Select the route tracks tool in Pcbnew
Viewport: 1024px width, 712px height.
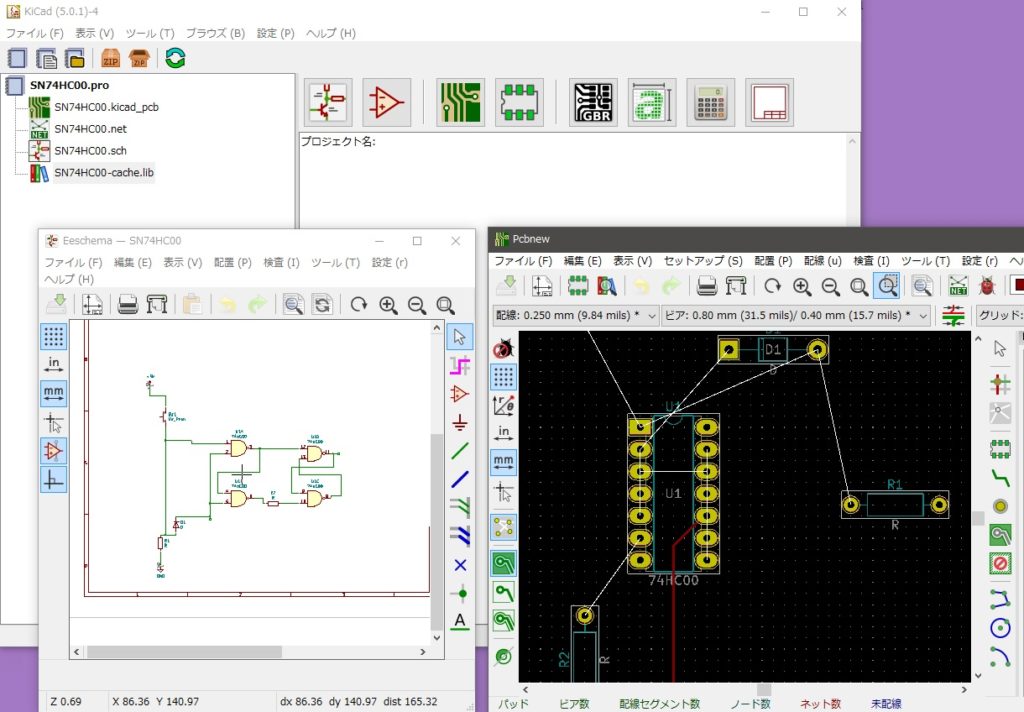pos(1000,478)
